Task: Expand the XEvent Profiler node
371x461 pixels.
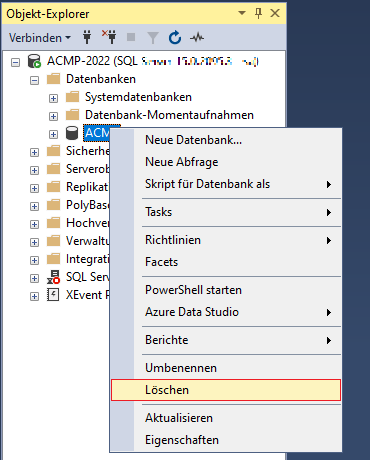Action: pyautogui.click(x=34, y=296)
